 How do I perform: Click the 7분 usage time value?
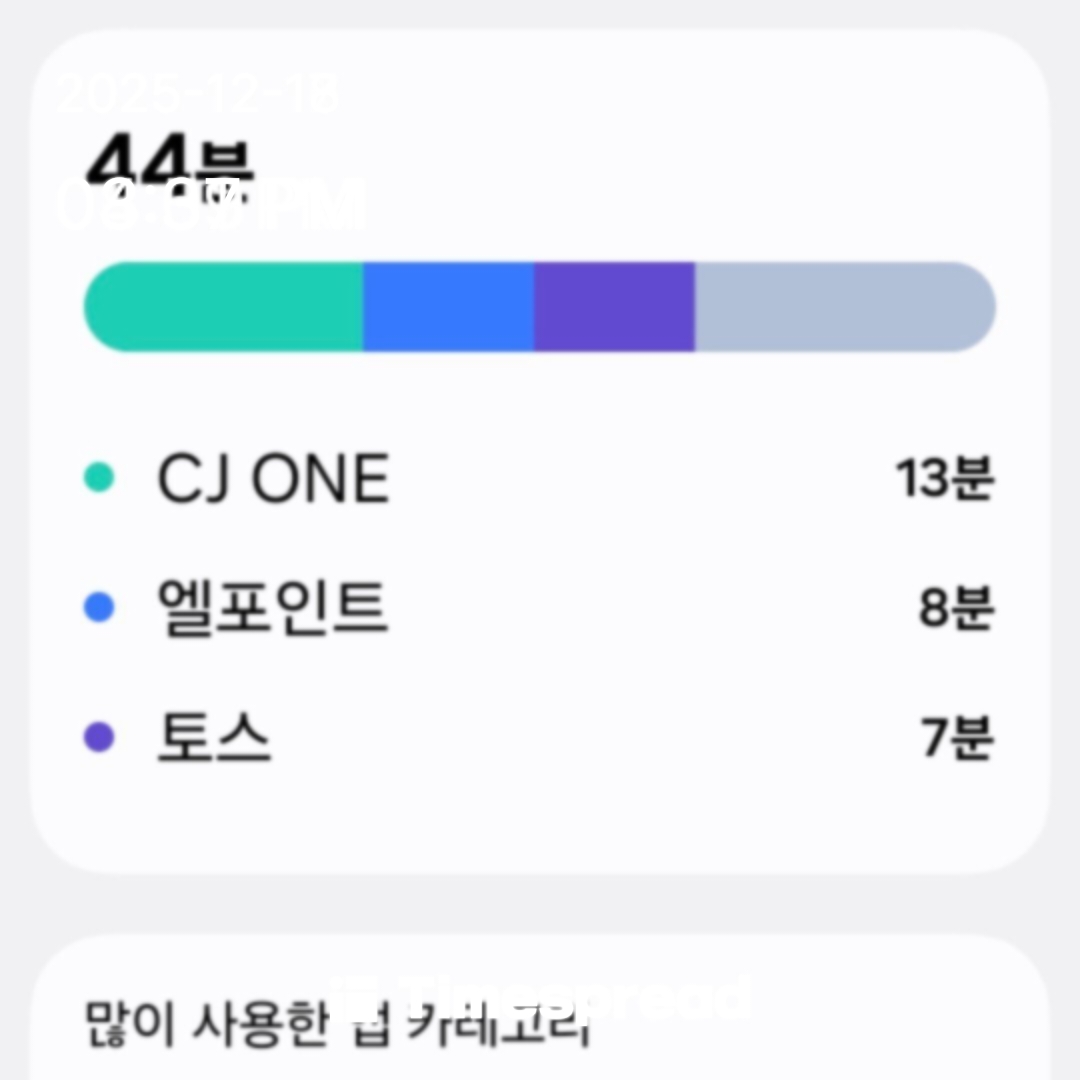pos(956,739)
